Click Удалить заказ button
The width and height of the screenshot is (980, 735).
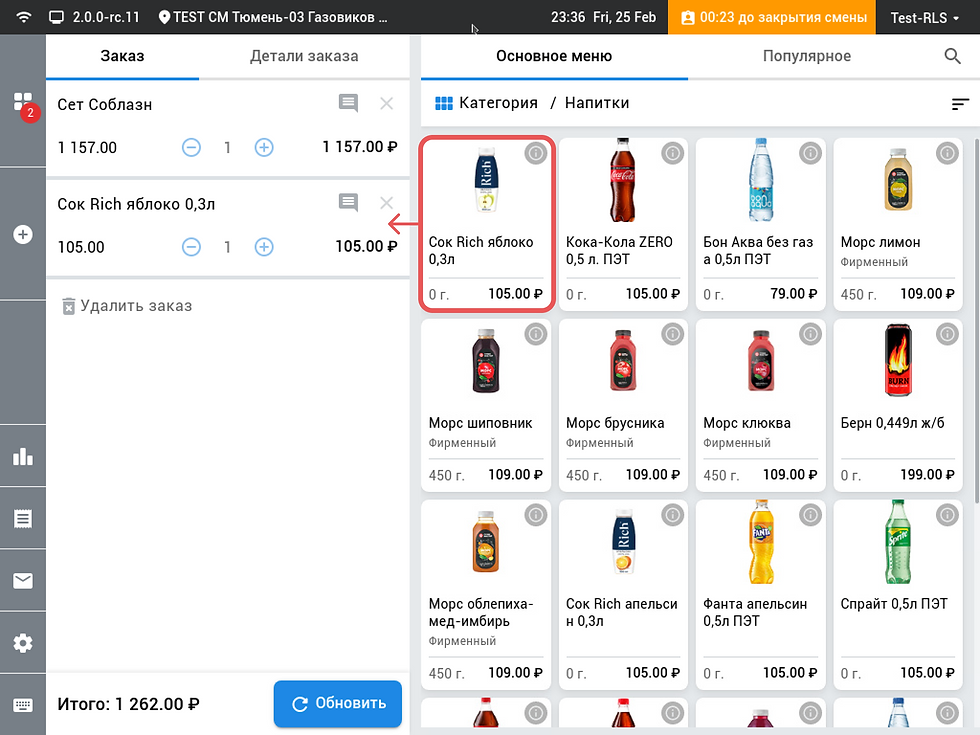click(128, 306)
